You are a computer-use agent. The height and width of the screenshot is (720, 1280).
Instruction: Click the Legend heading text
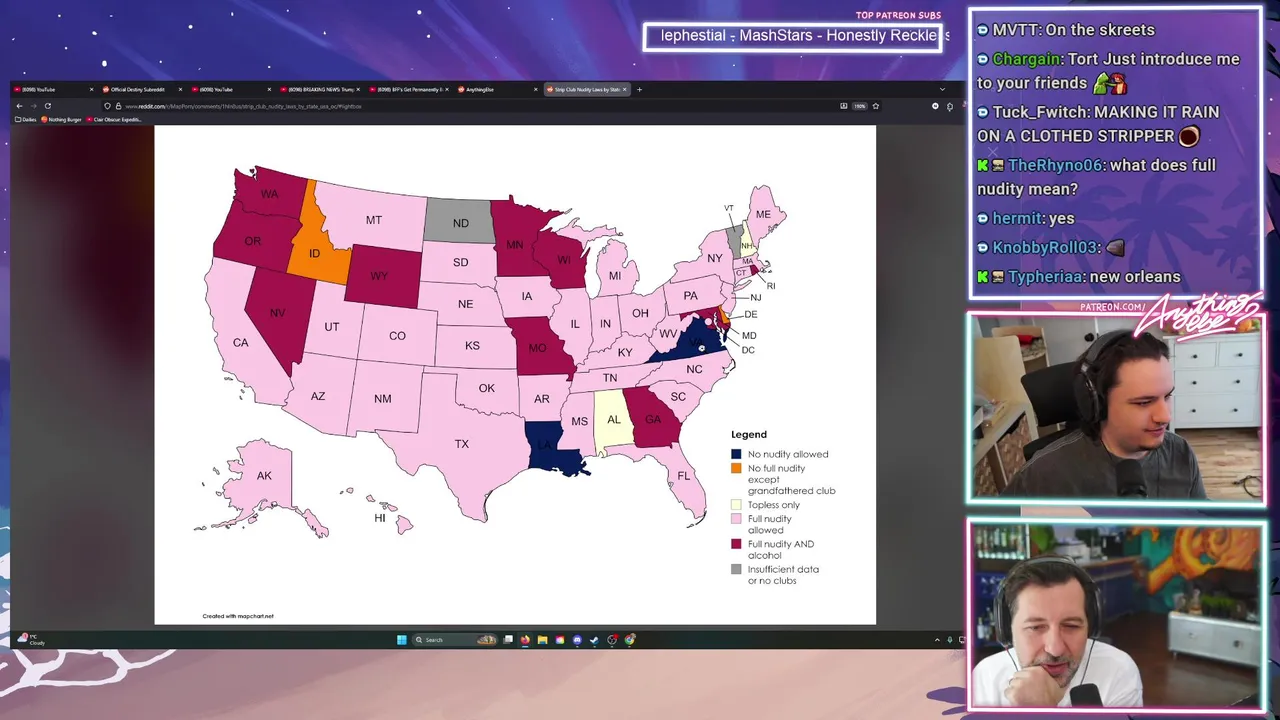pyautogui.click(x=749, y=434)
